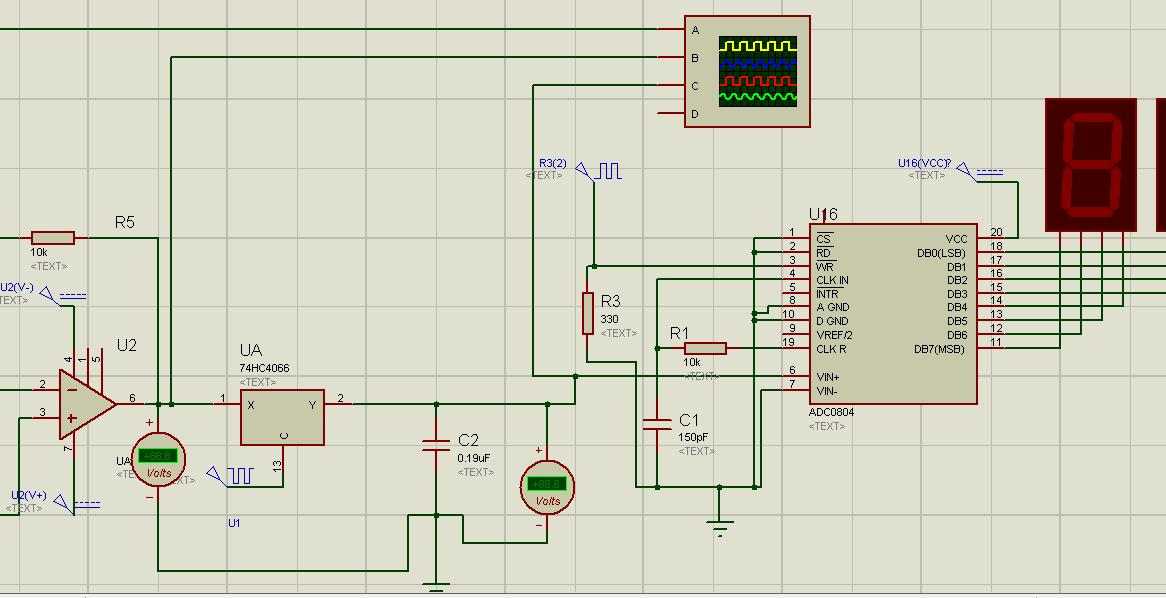Click the 10k value under R5
The image size is (1166, 598).
(x=39, y=252)
